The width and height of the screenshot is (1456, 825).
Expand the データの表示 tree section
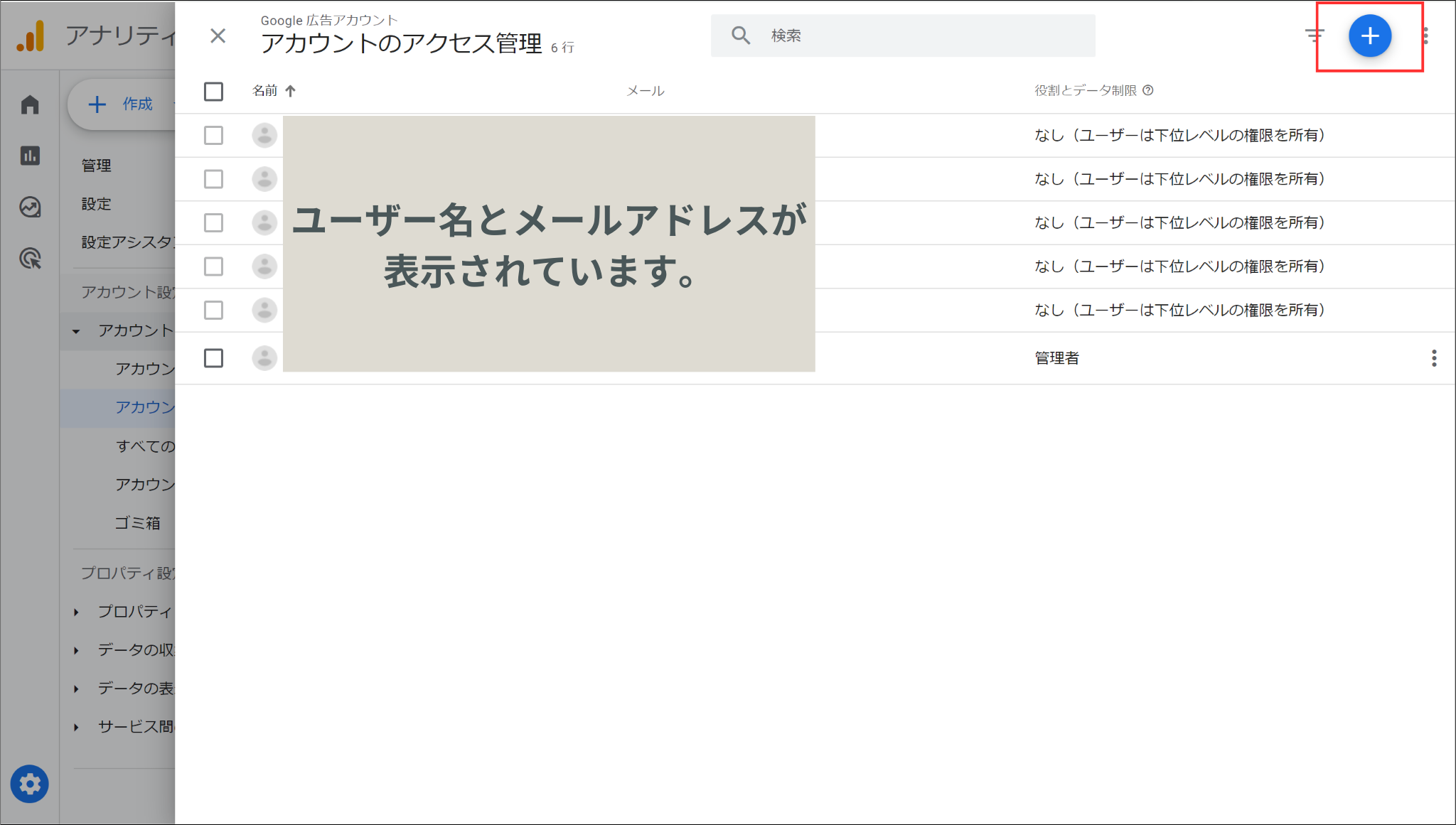click(x=76, y=689)
